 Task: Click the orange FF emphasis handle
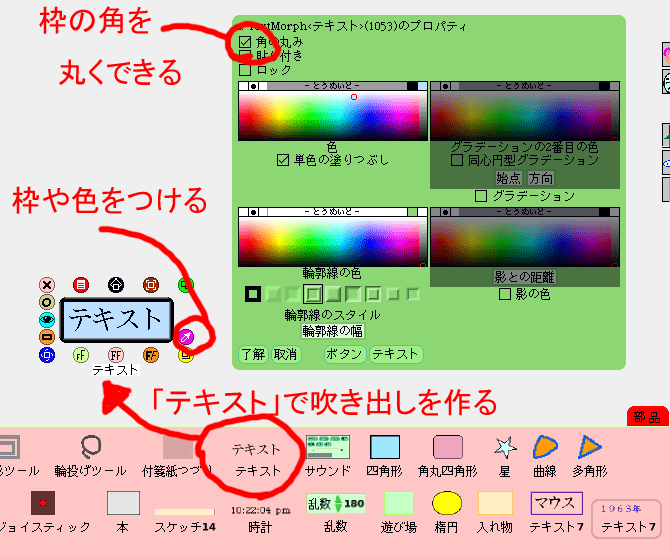click(x=151, y=355)
